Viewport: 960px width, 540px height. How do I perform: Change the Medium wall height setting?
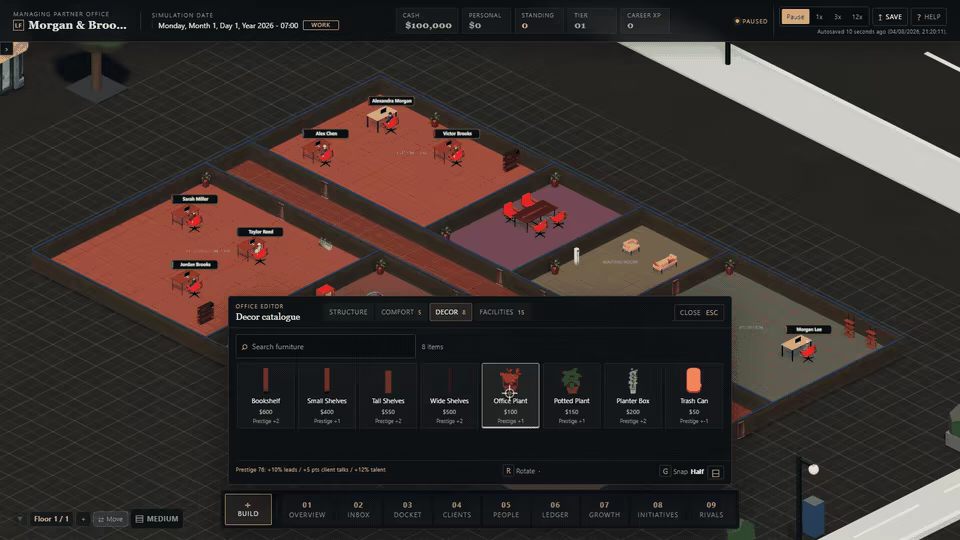coord(157,519)
